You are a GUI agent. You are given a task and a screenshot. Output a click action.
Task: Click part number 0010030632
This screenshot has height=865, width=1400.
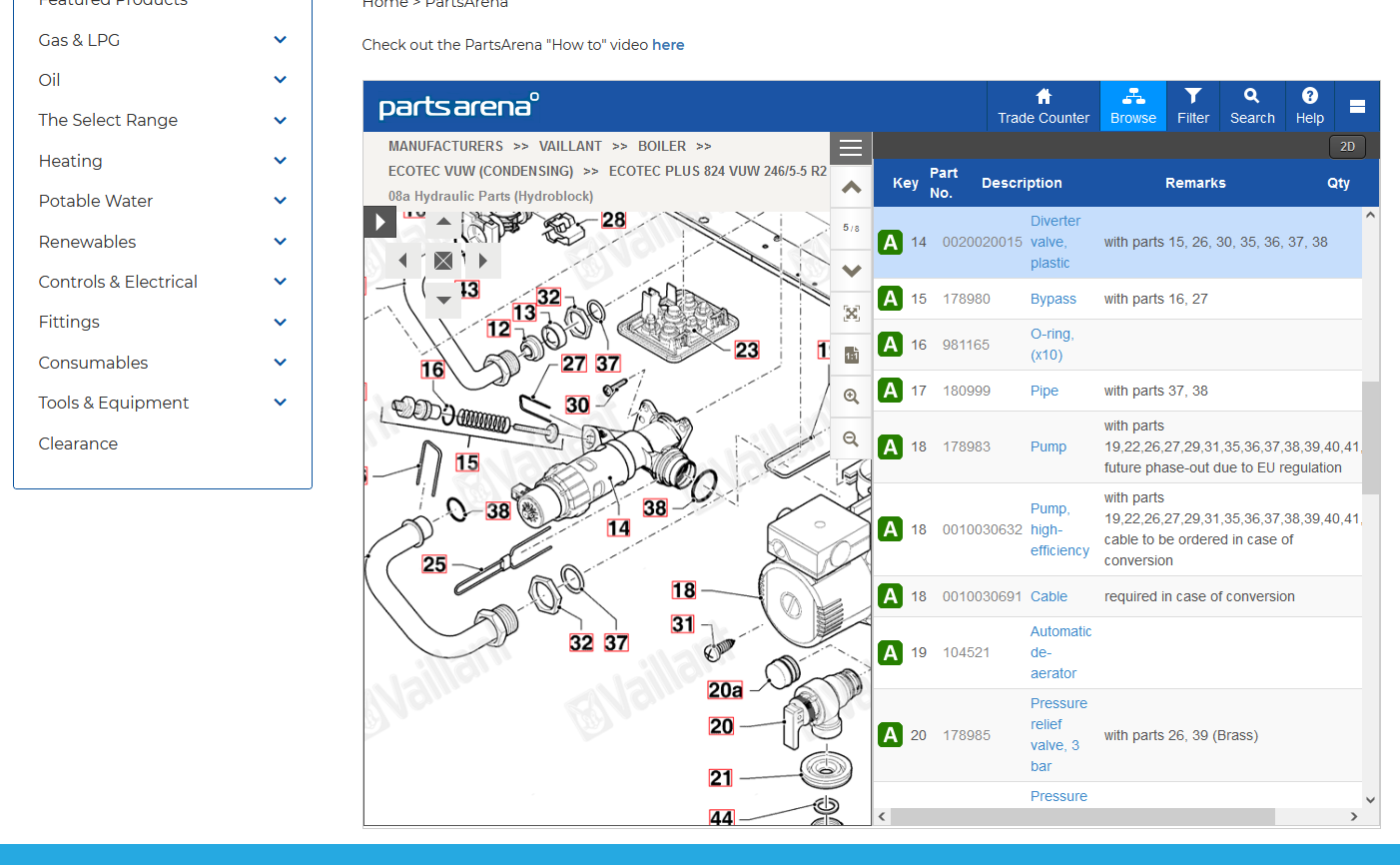983,529
